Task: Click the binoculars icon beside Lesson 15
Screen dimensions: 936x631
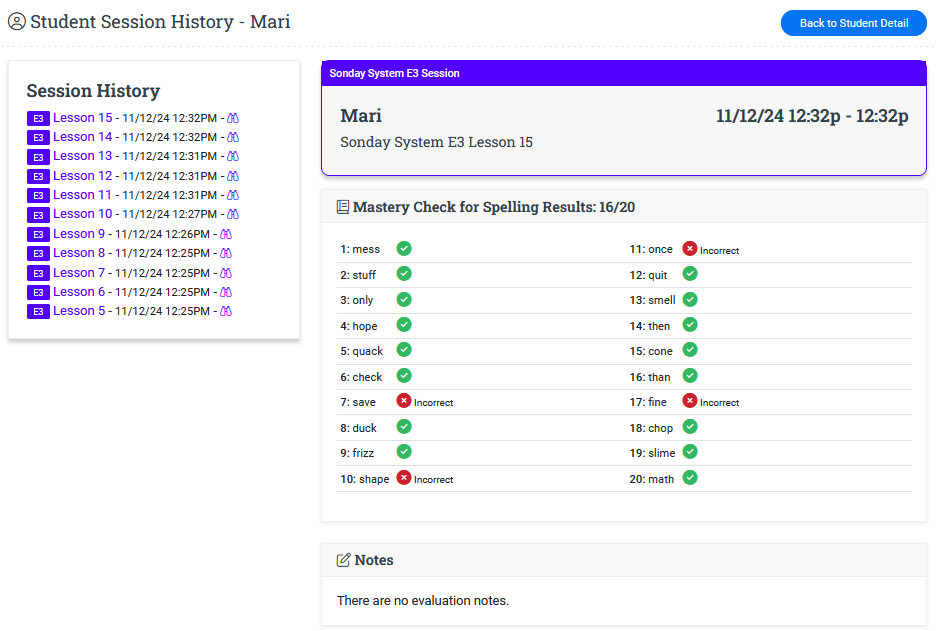Action: 233,118
